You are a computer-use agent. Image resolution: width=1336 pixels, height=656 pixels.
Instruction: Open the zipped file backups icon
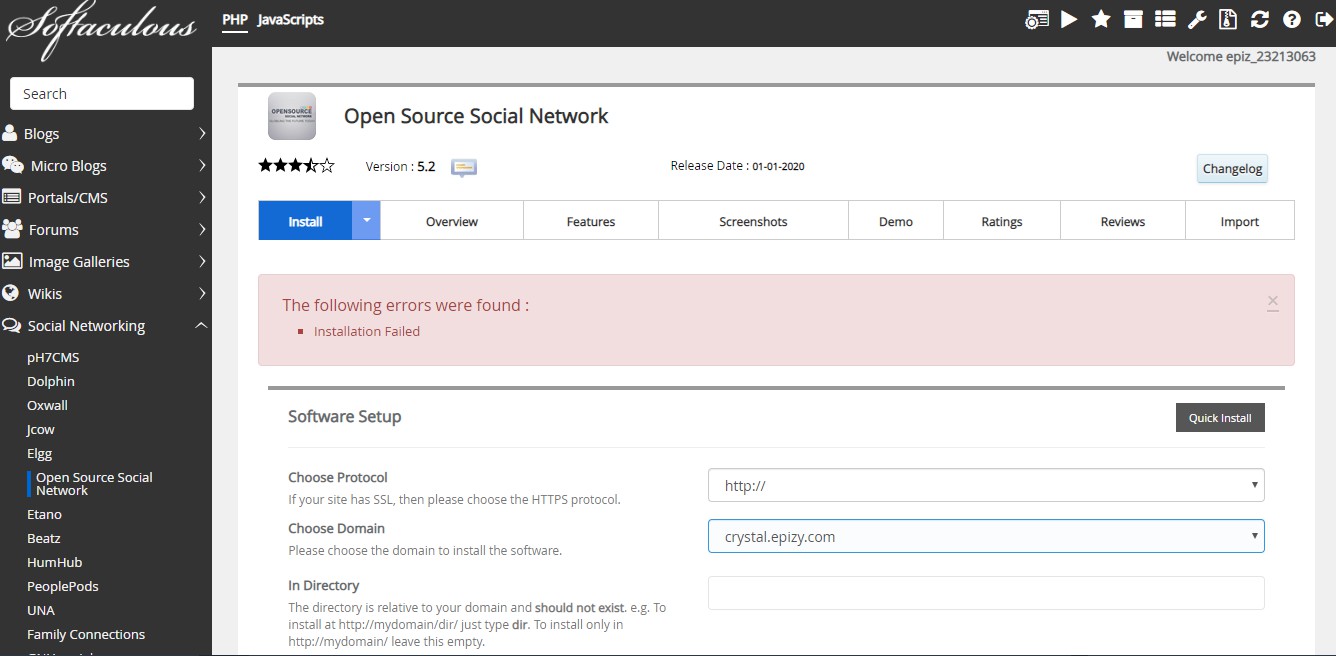pos(1228,19)
